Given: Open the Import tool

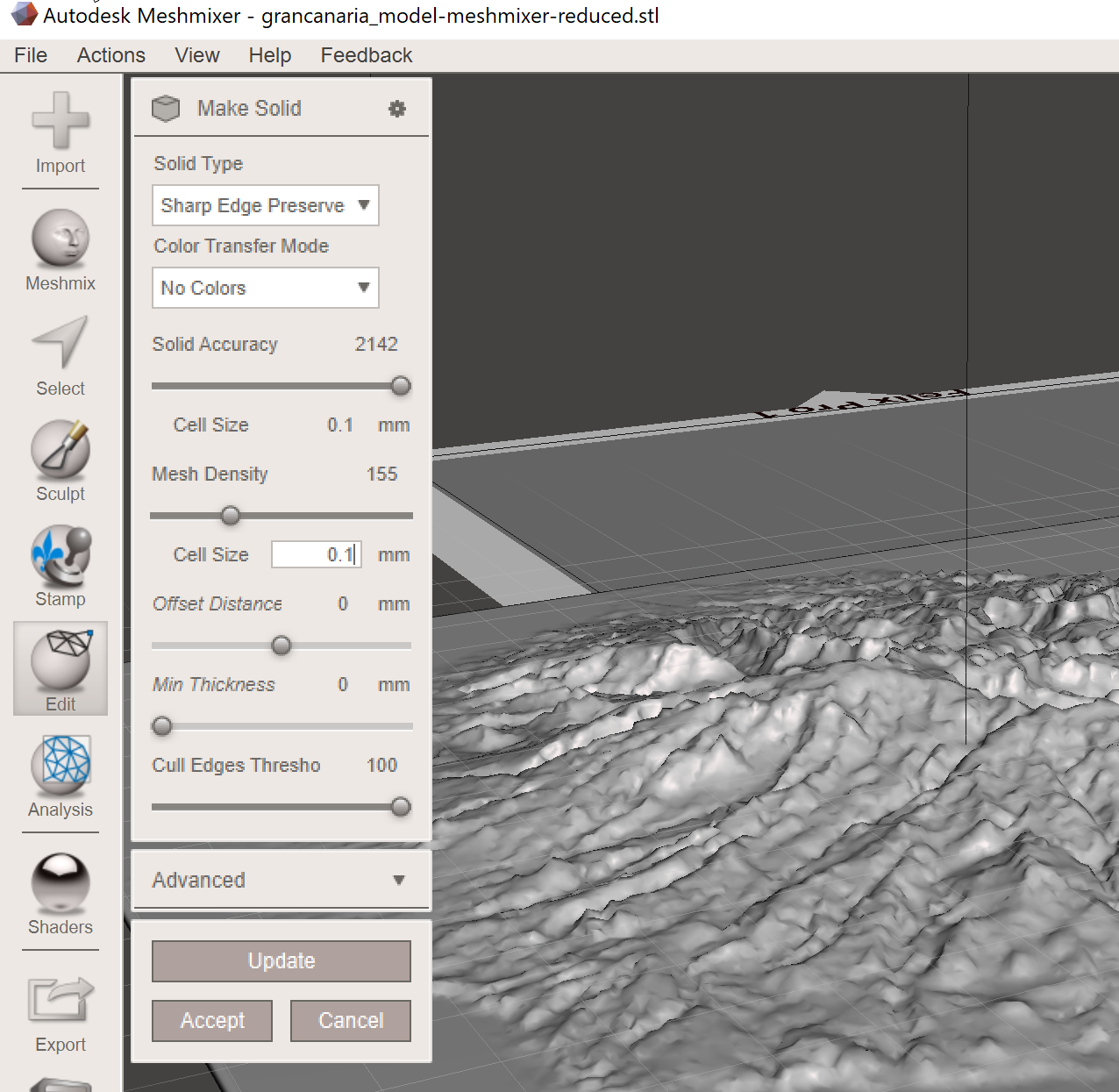Looking at the screenshot, I should (61, 133).
